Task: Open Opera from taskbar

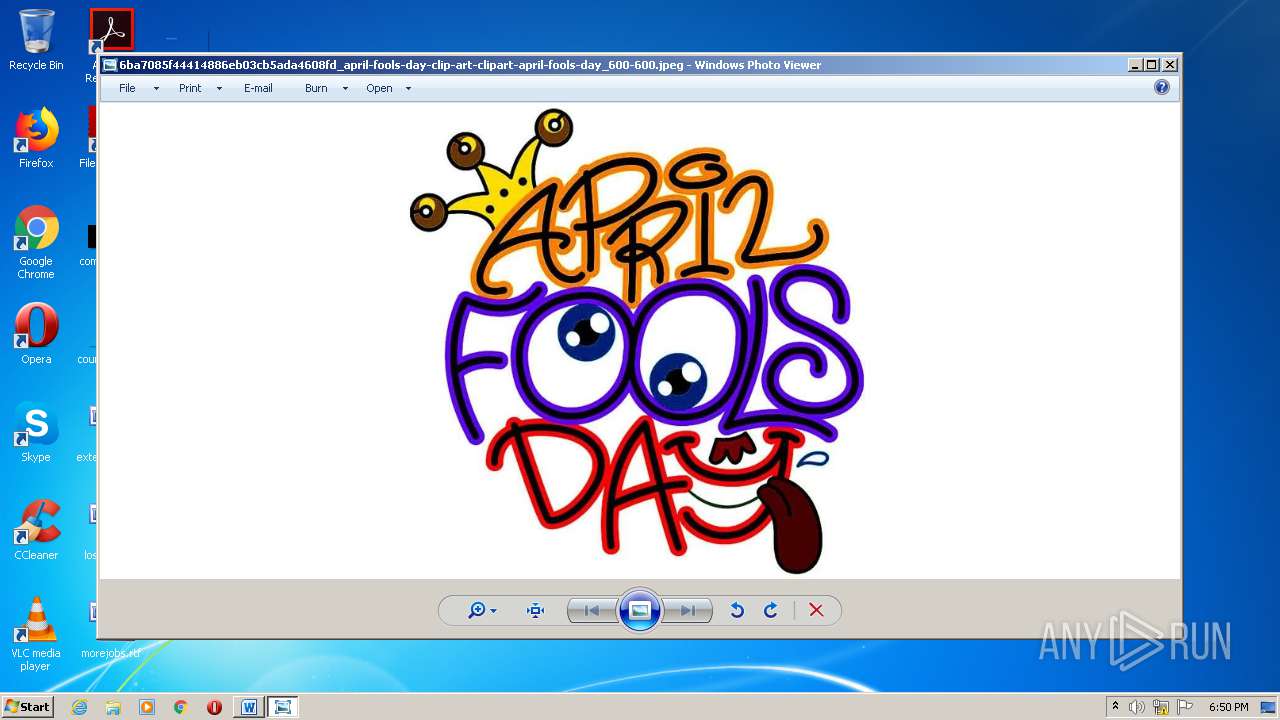Action: 214,707
